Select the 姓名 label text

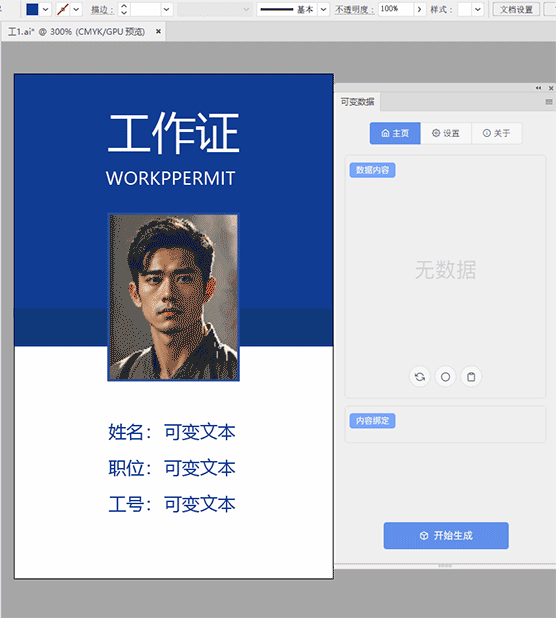(x=130, y=432)
